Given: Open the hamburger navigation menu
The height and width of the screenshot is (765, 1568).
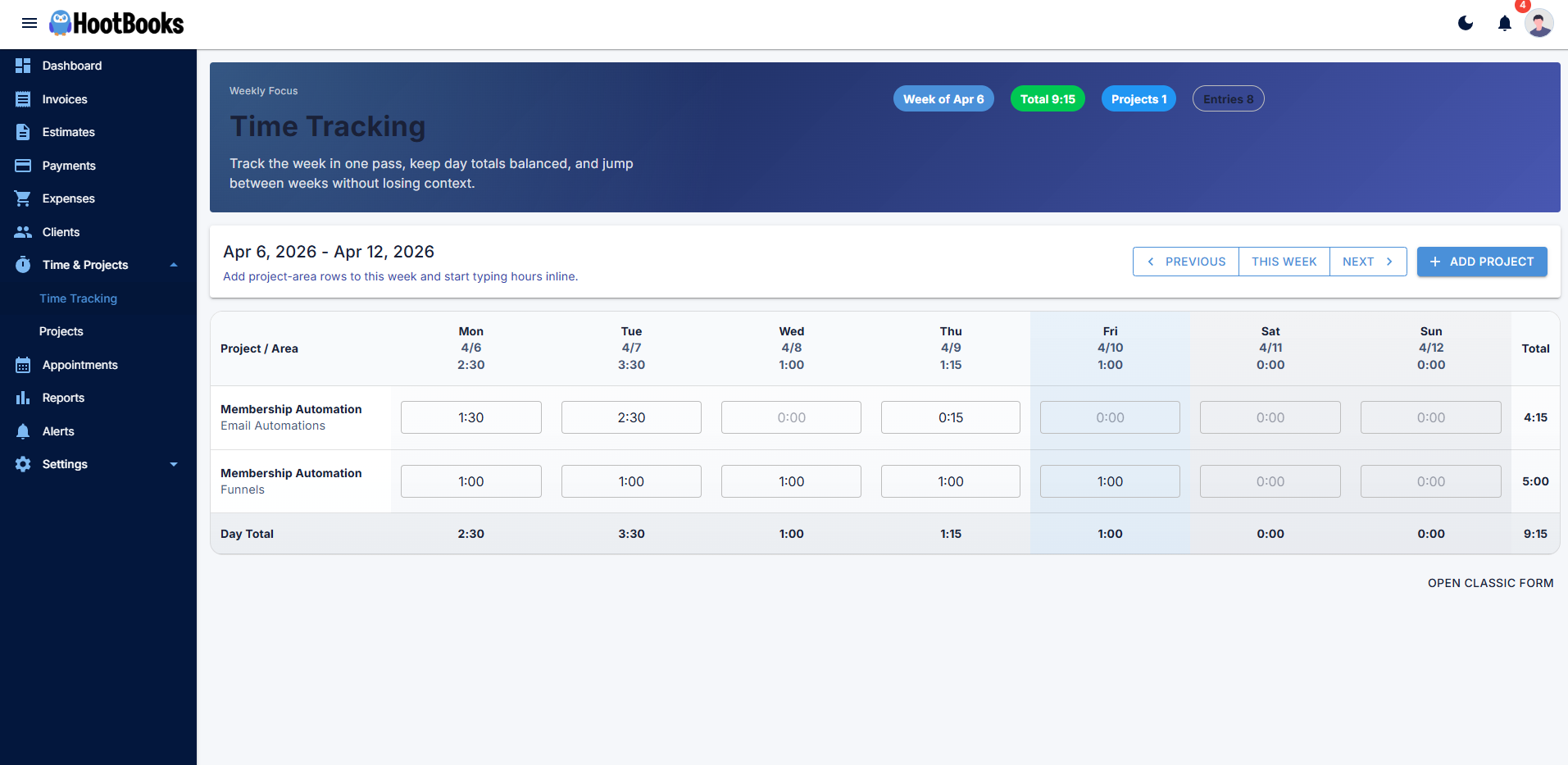Looking at the screenshot, I should (30, 23).
